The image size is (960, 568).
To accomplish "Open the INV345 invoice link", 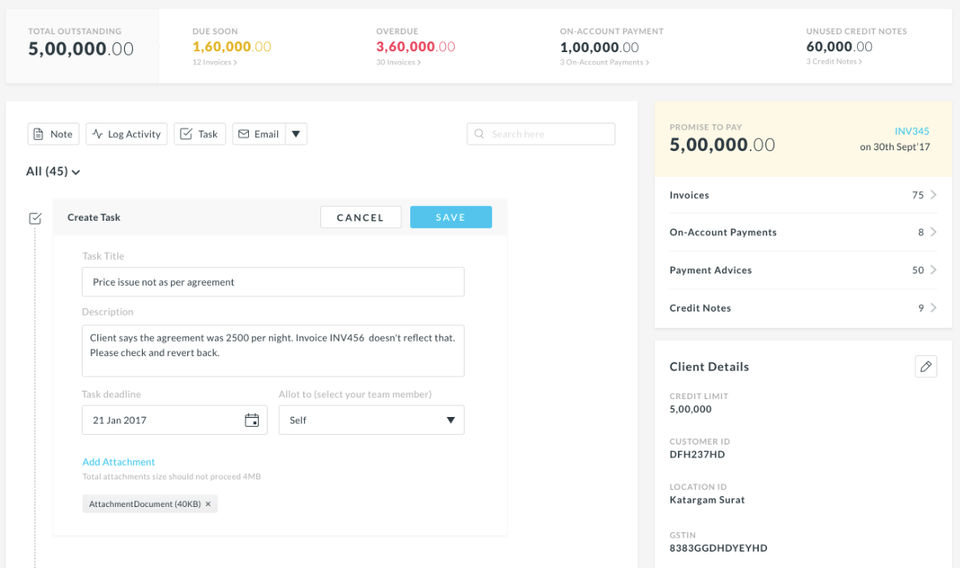I will point(912,131).
